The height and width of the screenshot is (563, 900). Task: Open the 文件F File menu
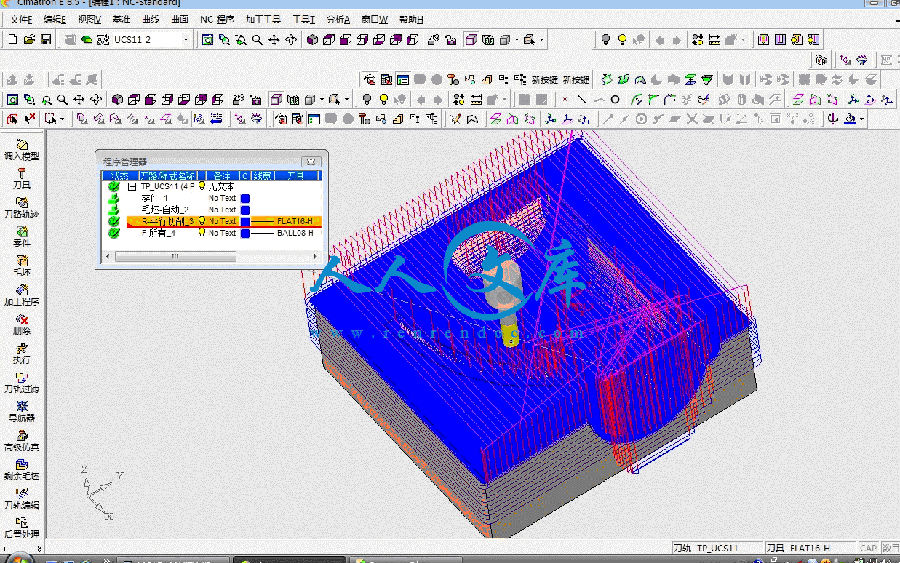(x=21, y=20)
